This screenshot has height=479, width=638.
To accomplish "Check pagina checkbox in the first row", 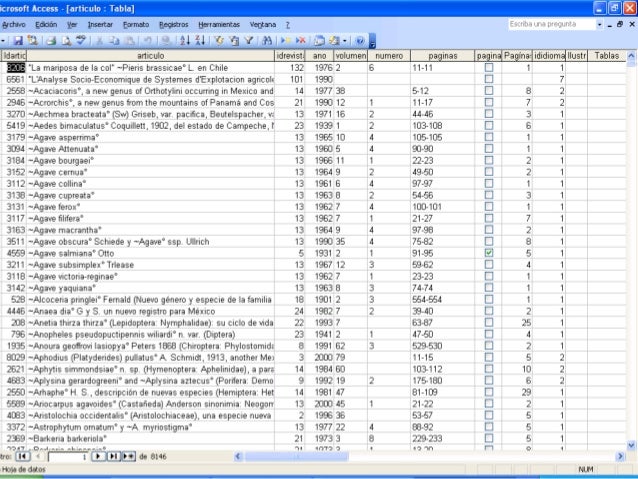I will (488, 67).
